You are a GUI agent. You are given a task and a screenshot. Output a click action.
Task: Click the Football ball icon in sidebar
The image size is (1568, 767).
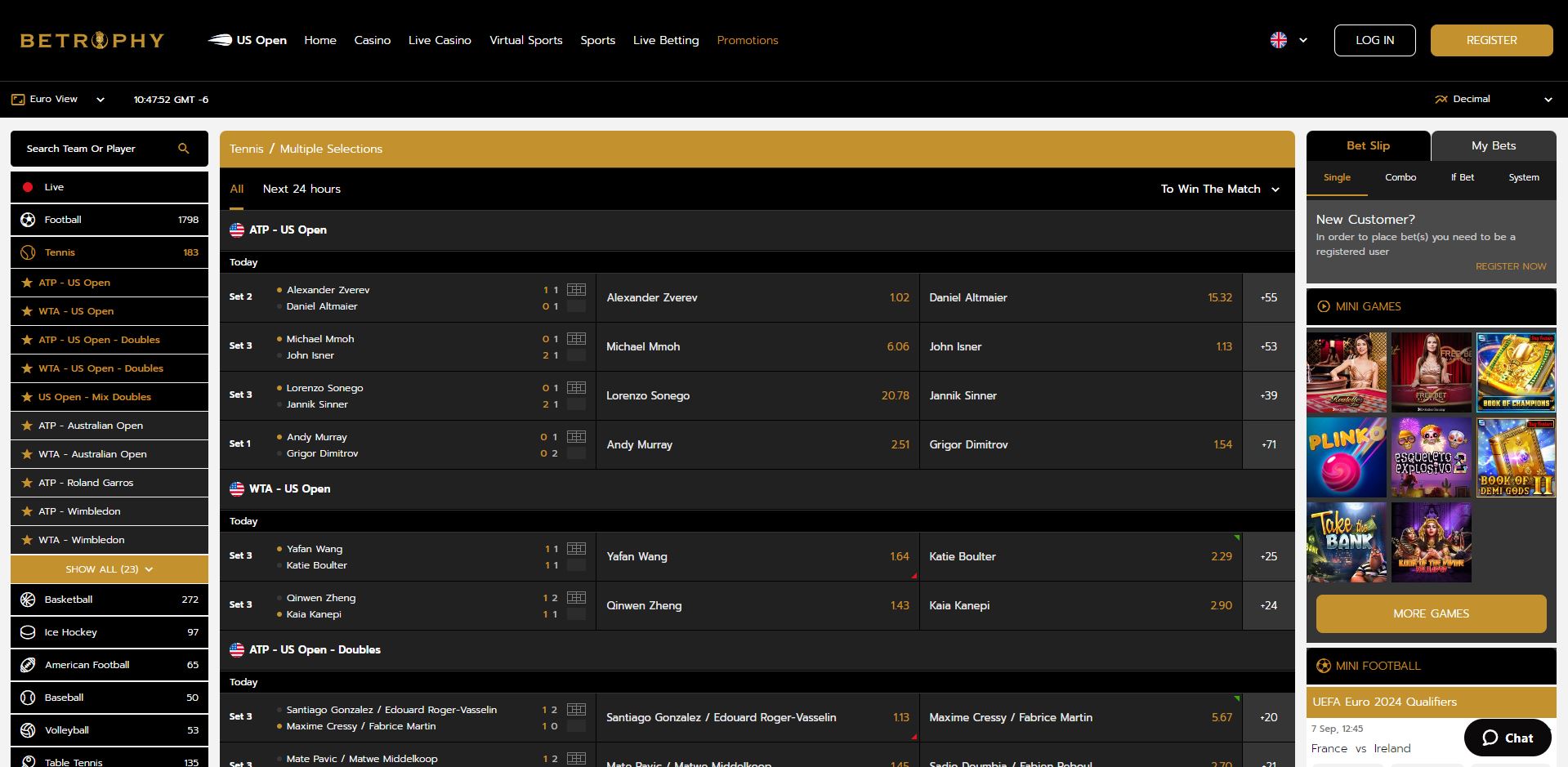pos(28,220)
